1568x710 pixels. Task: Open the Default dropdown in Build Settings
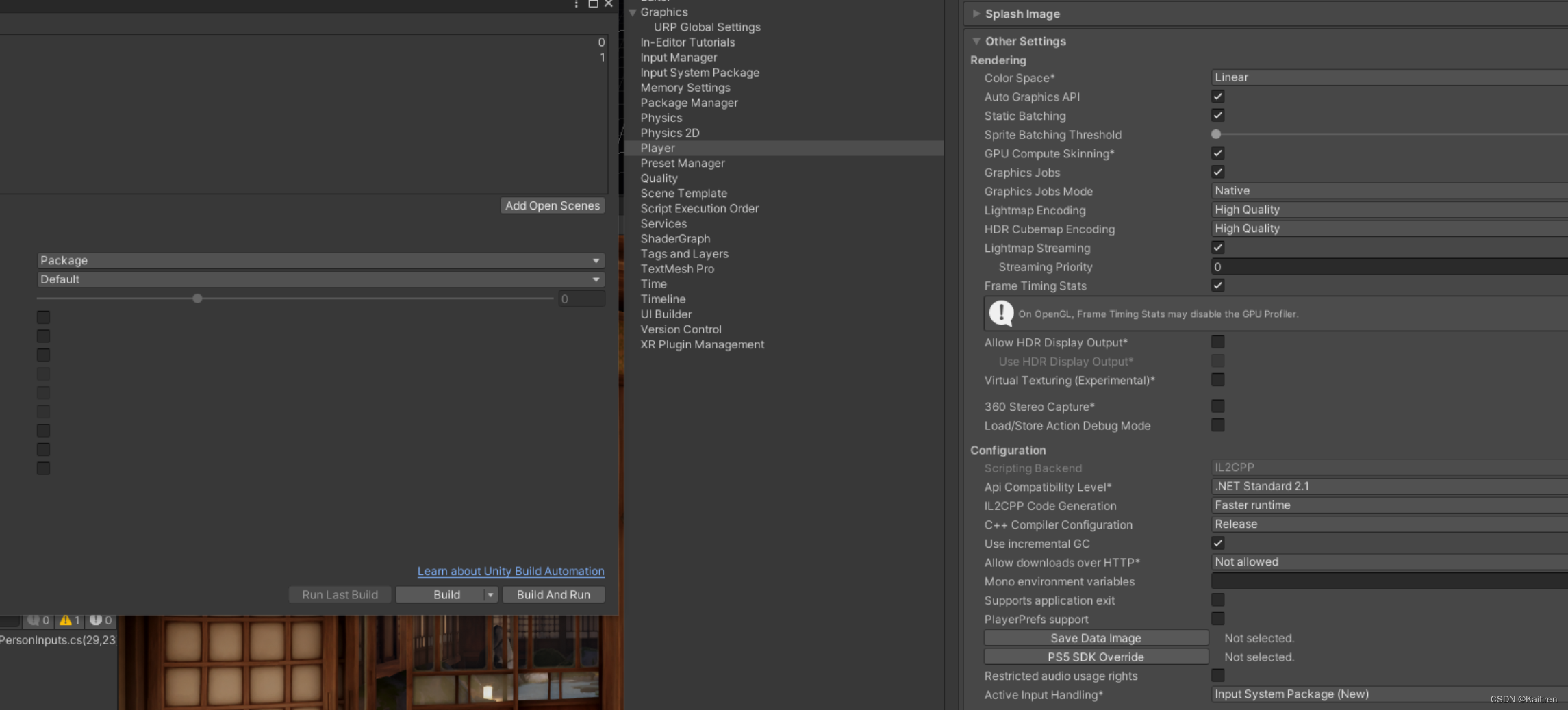320,279
